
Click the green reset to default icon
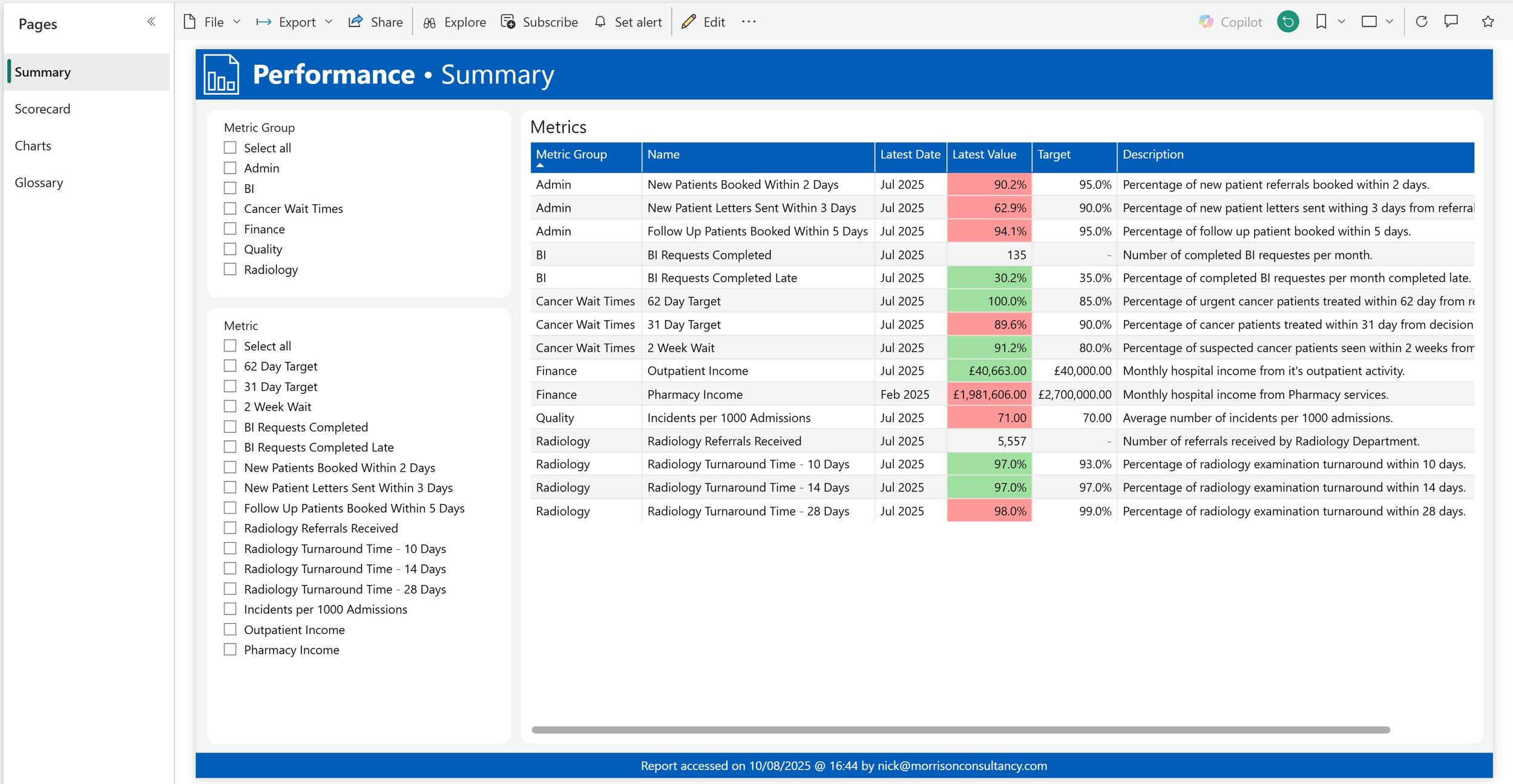(x=1288, y=22)
